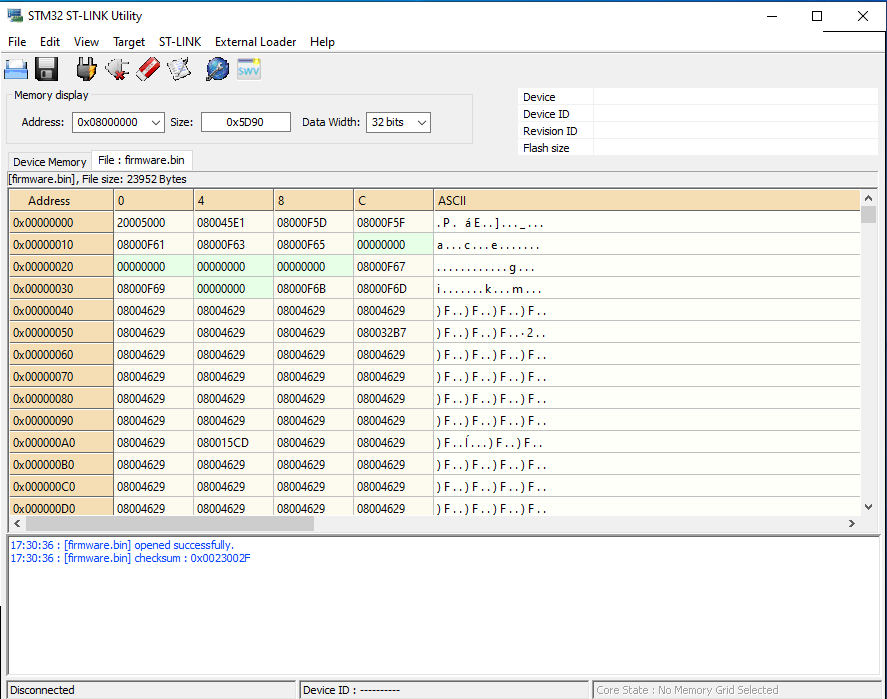Screen dimensions: 887x699
Task: Click the globe update toolbar icon
Action: [217, 70]
